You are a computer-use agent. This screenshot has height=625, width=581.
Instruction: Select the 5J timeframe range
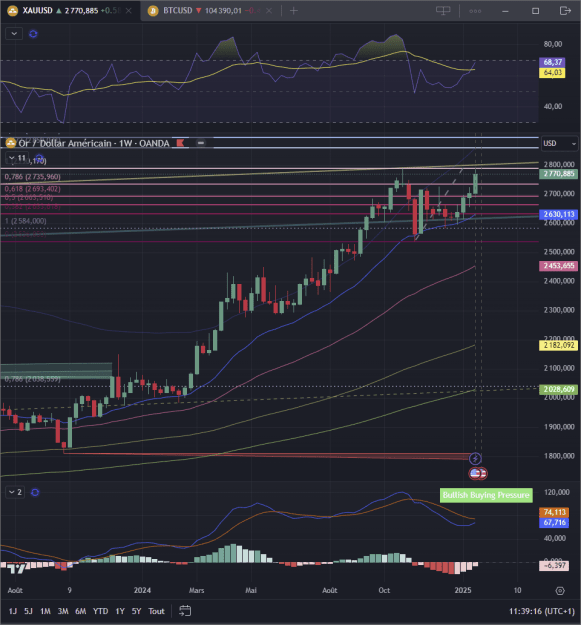[28, 611]
